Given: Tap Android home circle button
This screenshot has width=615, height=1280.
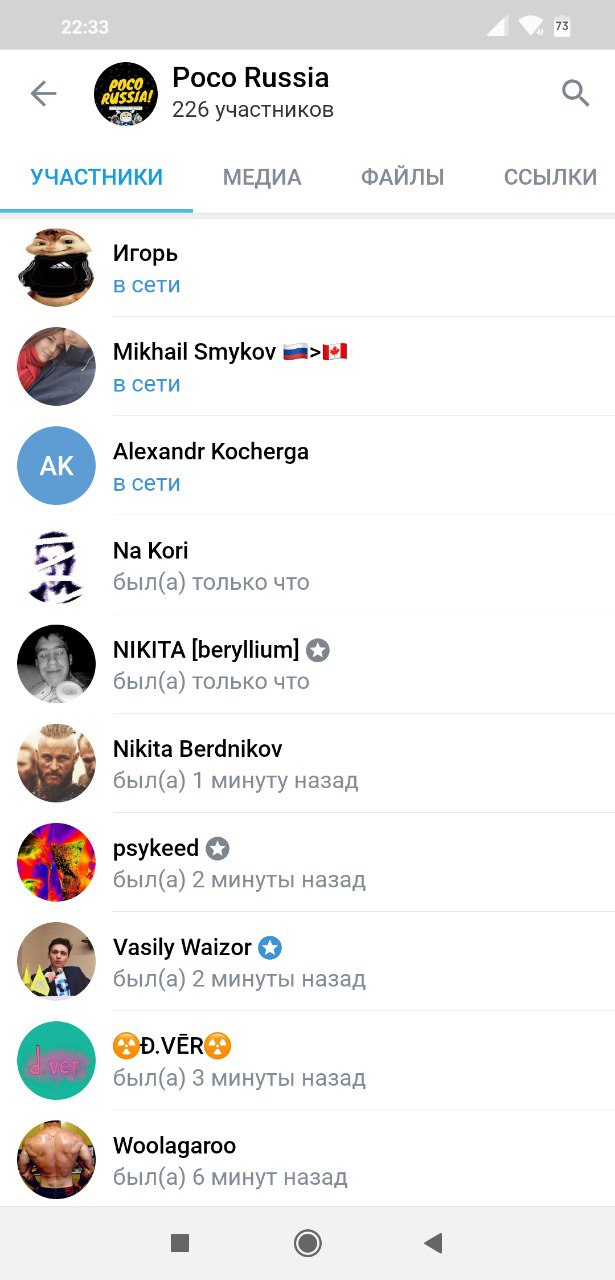Looking at the screenshot, I should 307,1243.
